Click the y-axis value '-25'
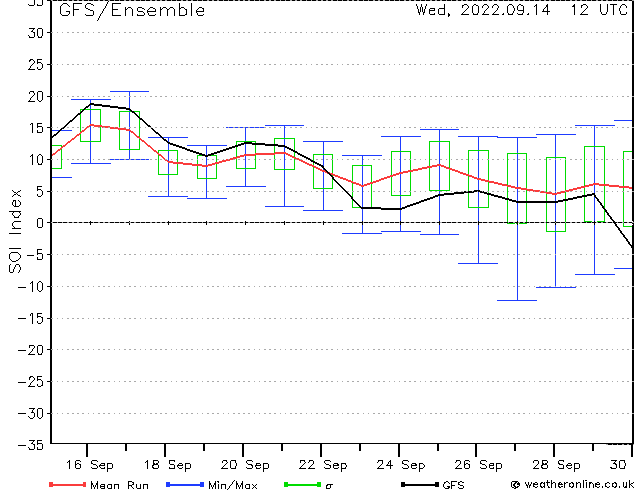The height and width of the screenshot is (490, 634). (x=31, y=381)
